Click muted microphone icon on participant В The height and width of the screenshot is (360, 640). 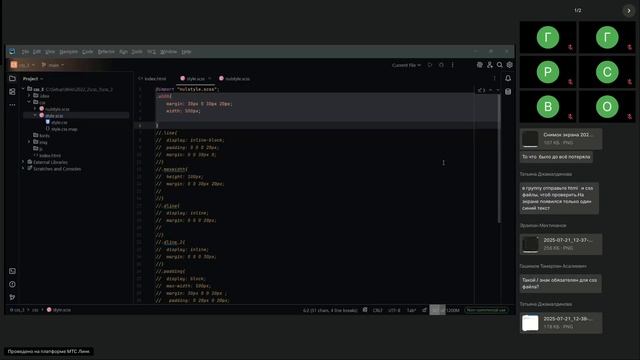tap(570, 117)
